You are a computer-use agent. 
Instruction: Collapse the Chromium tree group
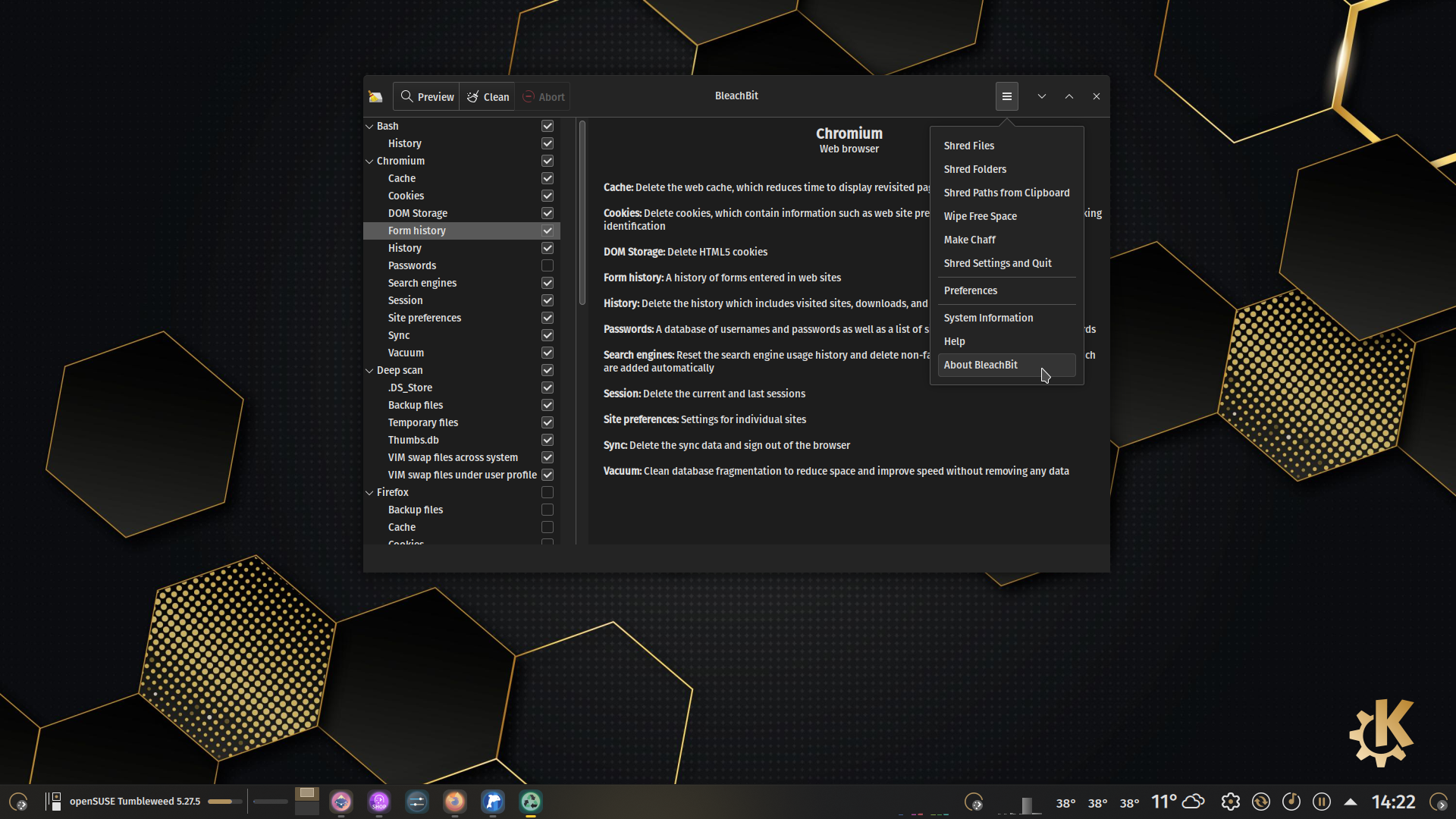coord(369,161)
